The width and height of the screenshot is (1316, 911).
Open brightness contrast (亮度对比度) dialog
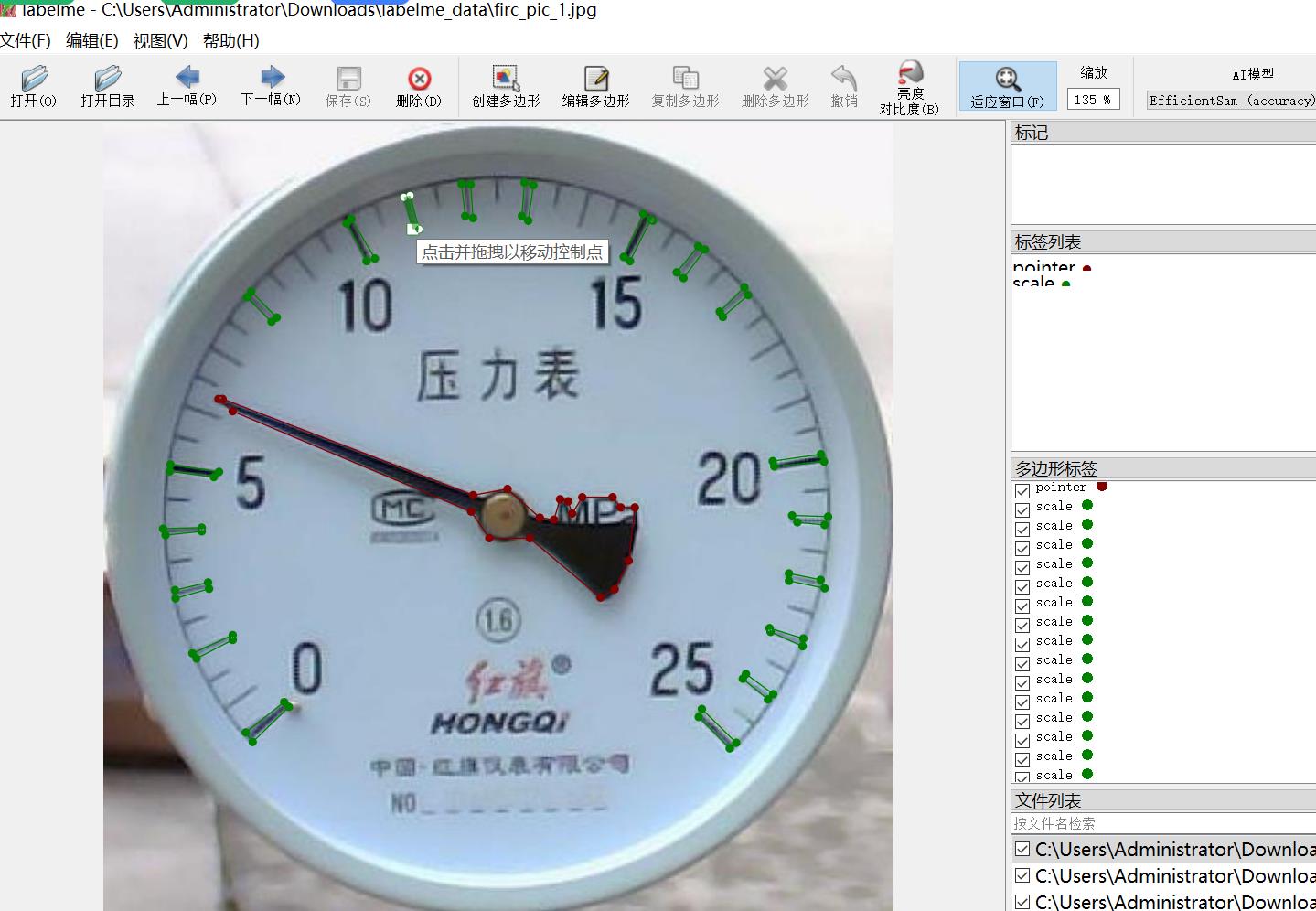[909, 88]
